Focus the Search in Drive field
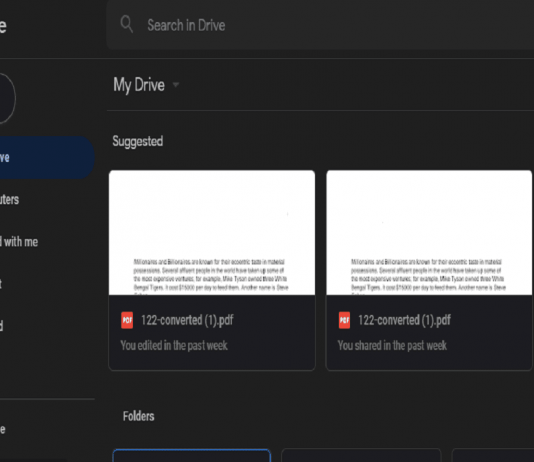The image size is (534, 462). [x=320, y=25]
